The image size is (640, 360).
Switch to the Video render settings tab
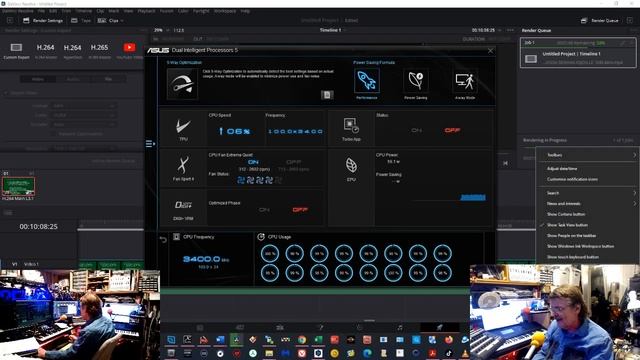38,79
